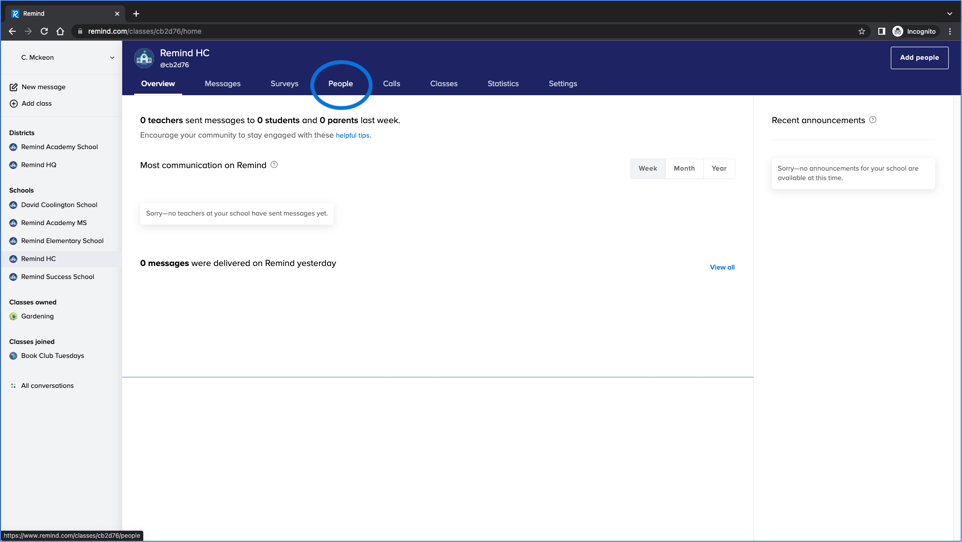Click the Add people button
The height and width of the screenshot is (542, 962).
[919, 58]
